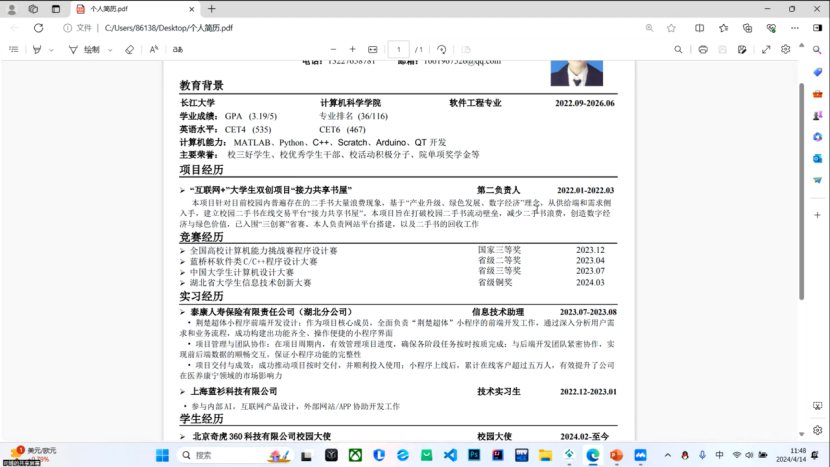
Task: Toggle the read aloud button
Action: pos(154,49)
